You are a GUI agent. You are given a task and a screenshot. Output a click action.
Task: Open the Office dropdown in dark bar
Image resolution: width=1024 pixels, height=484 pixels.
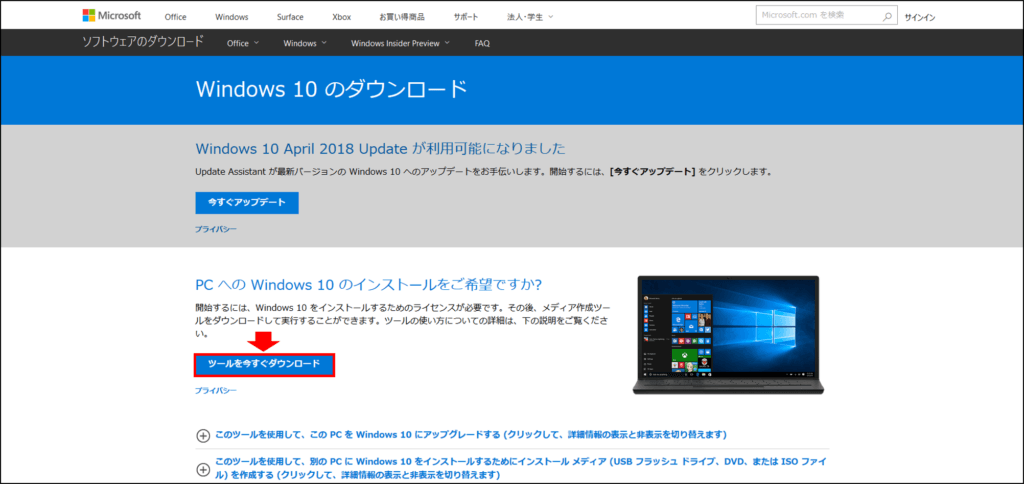point(243,43)
